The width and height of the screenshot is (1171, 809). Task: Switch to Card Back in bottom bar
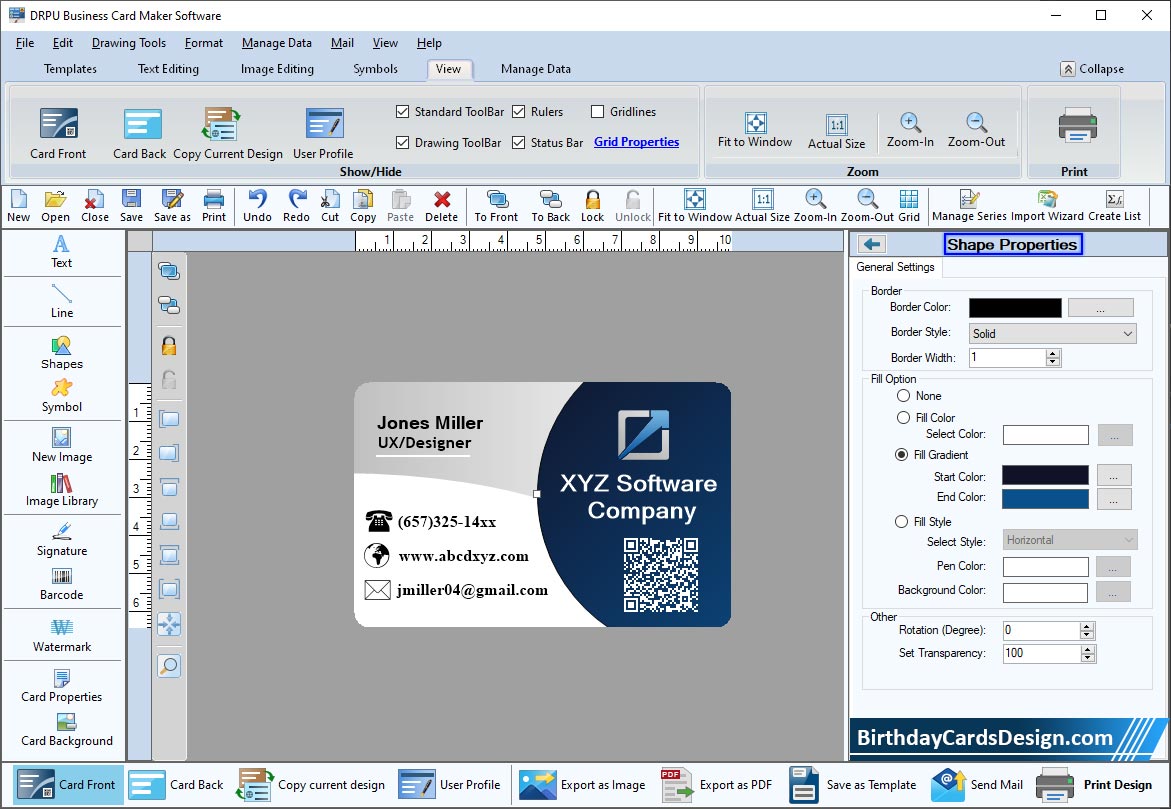point(176,784)
